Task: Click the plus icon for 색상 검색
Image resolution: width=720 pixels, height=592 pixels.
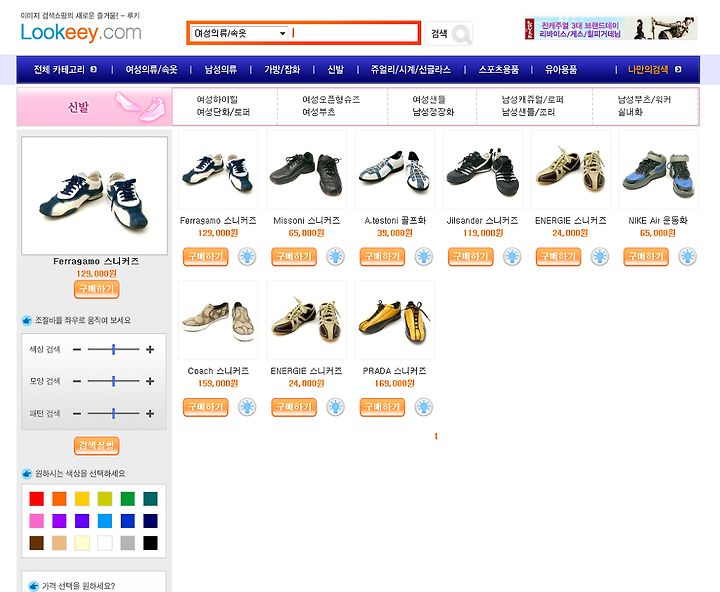Action: (150, 350)
